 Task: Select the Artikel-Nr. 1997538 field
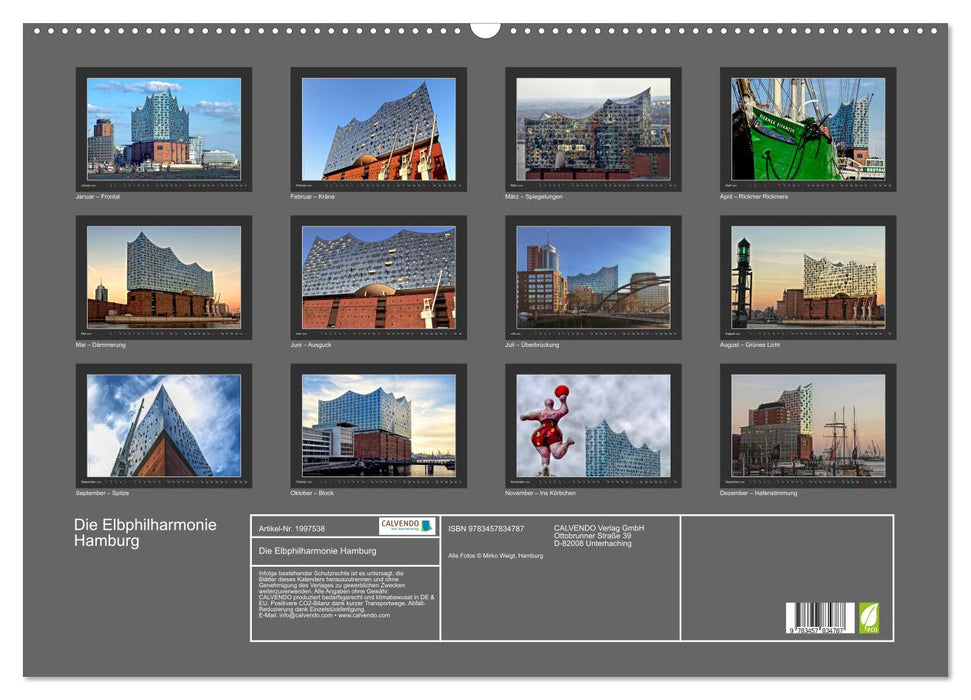290,527
